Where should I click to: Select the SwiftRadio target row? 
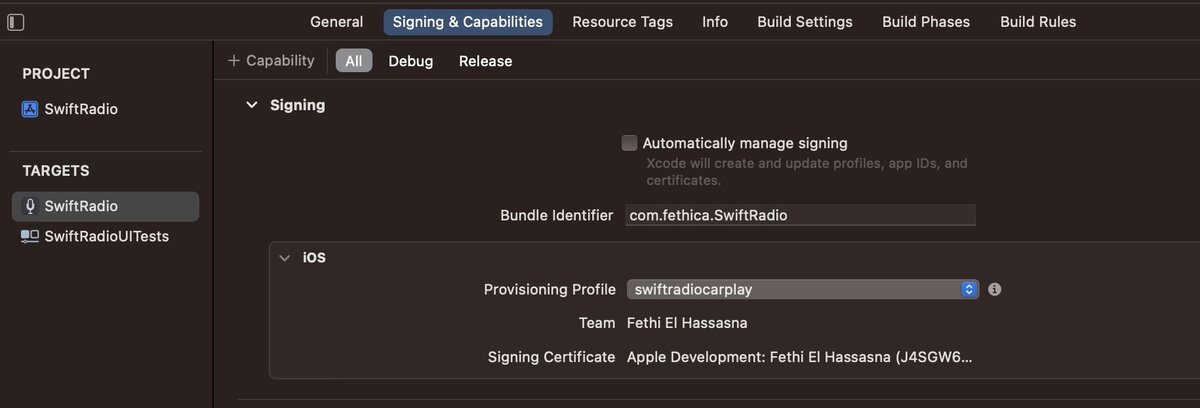click(106, 206)
